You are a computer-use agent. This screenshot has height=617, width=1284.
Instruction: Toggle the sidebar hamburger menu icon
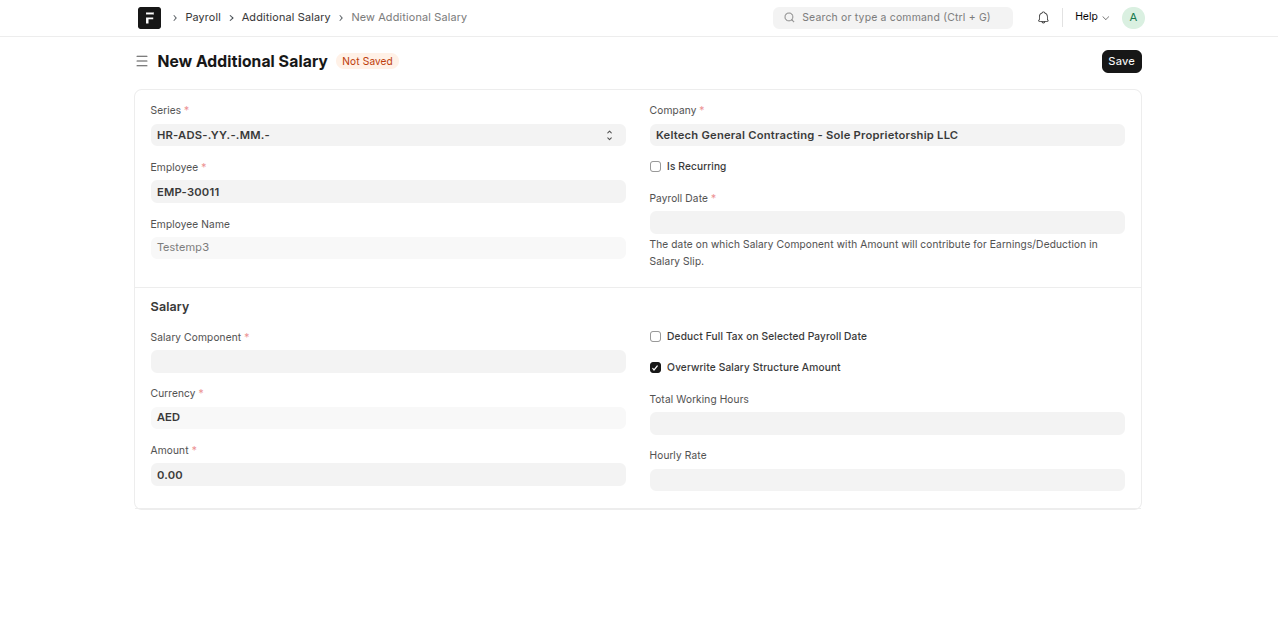coord(142,62)
